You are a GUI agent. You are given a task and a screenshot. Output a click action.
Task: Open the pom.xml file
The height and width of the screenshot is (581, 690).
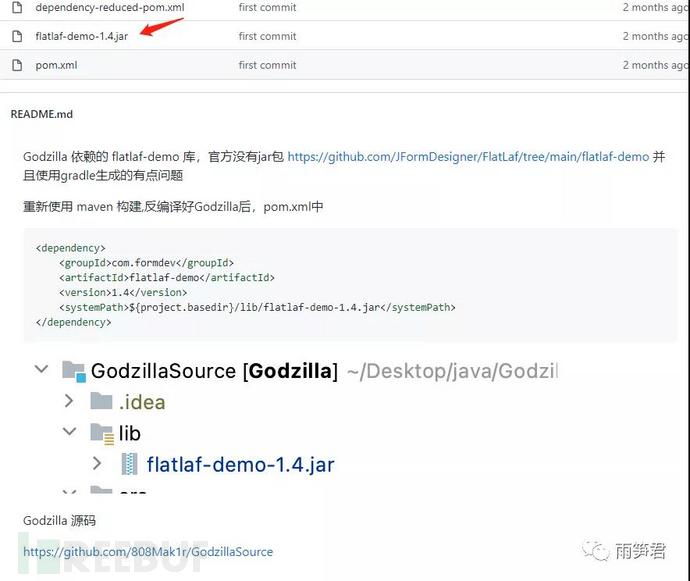coord(56,65)
